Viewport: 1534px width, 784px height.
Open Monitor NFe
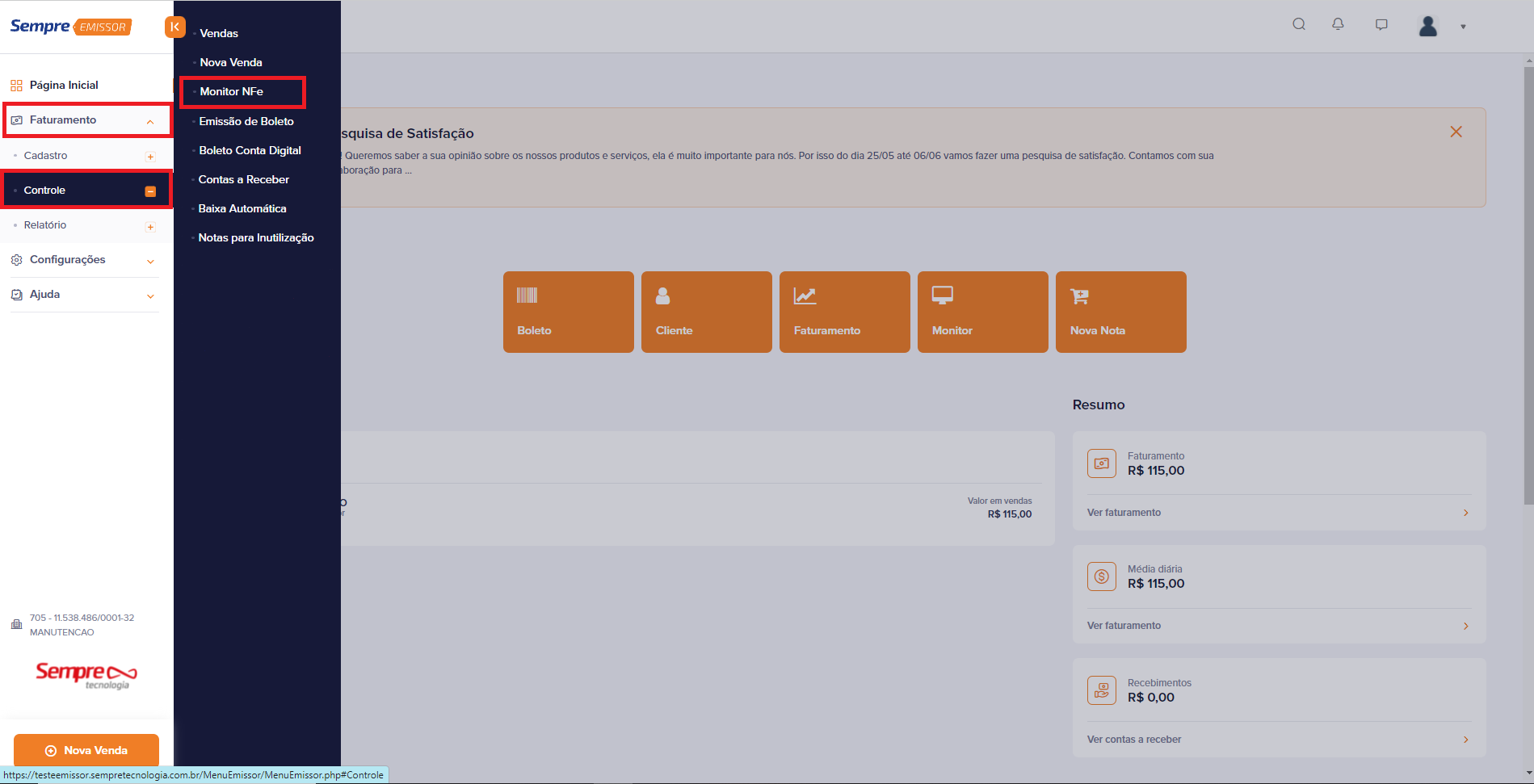[232, 91]
